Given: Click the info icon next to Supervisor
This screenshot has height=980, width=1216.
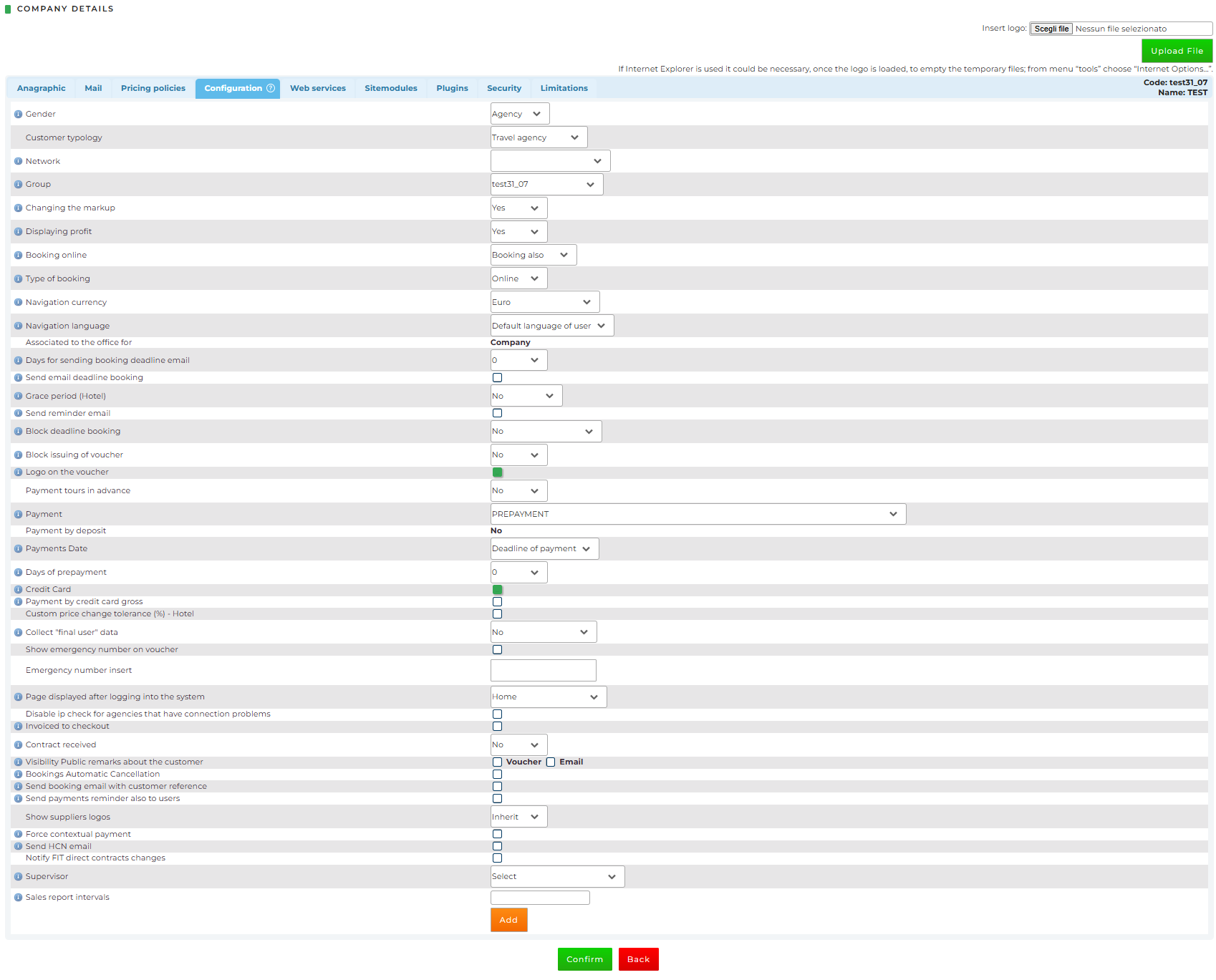Looking at the screenshot, I should point(19,877).
